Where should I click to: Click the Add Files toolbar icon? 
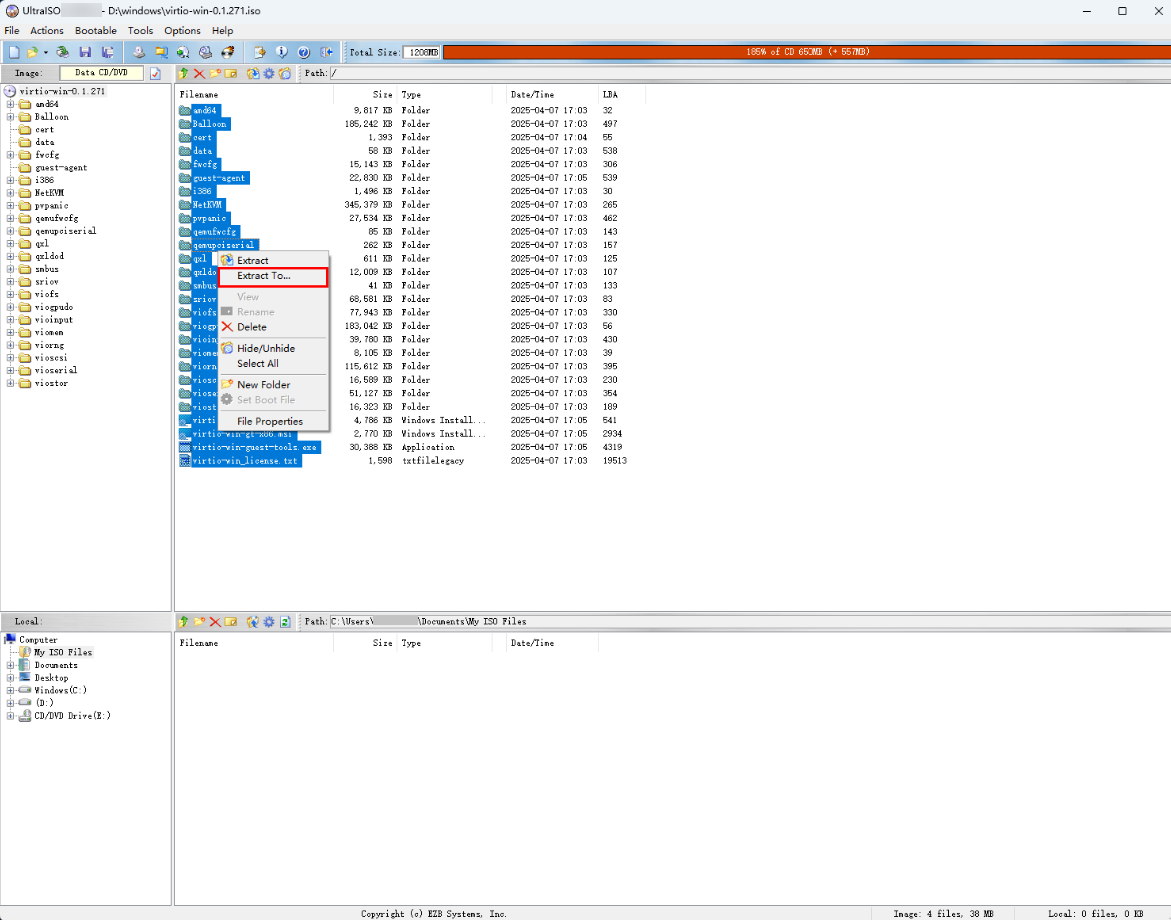tap(260, 52)
